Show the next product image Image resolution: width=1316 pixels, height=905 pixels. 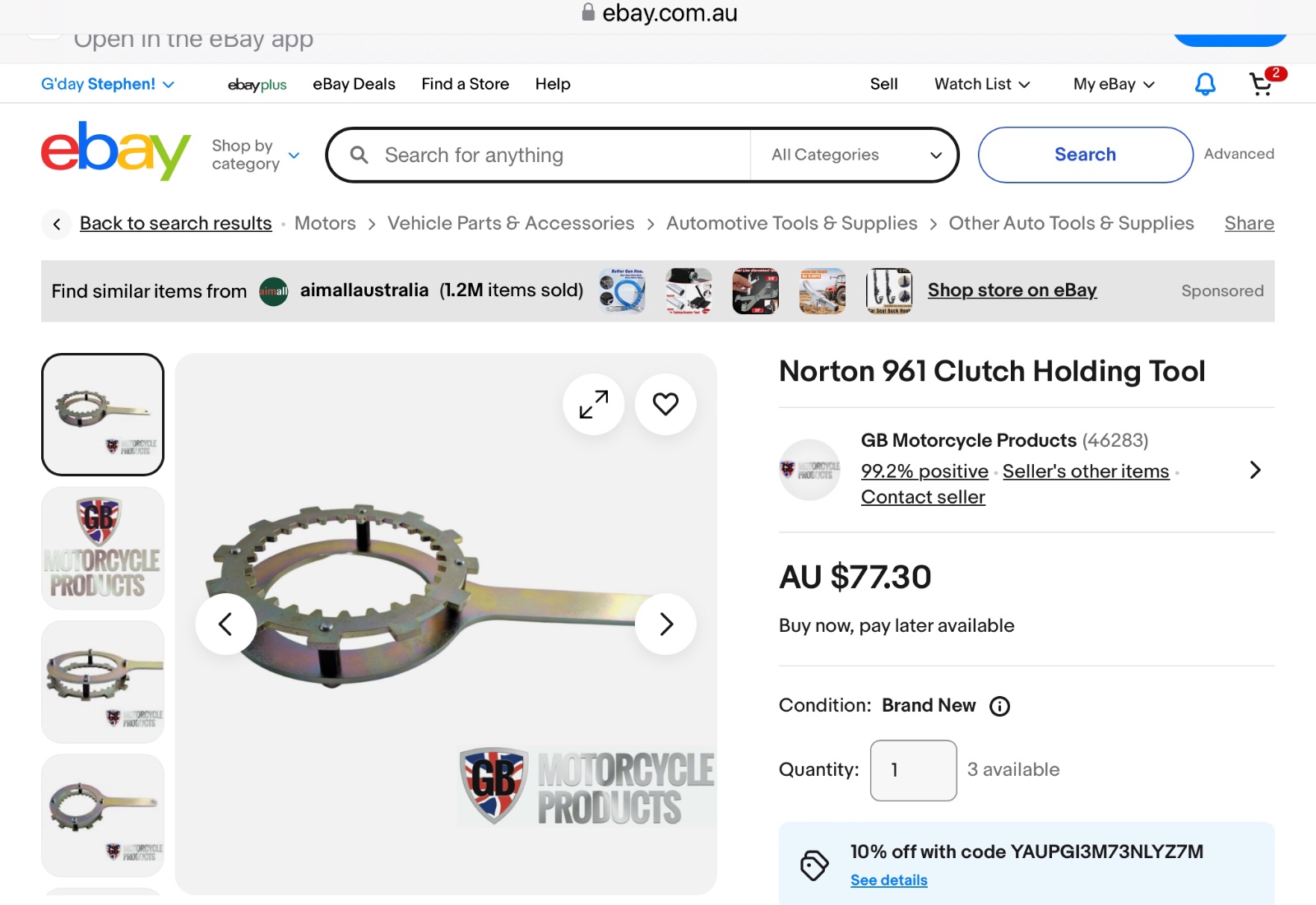tap(665, 624)
